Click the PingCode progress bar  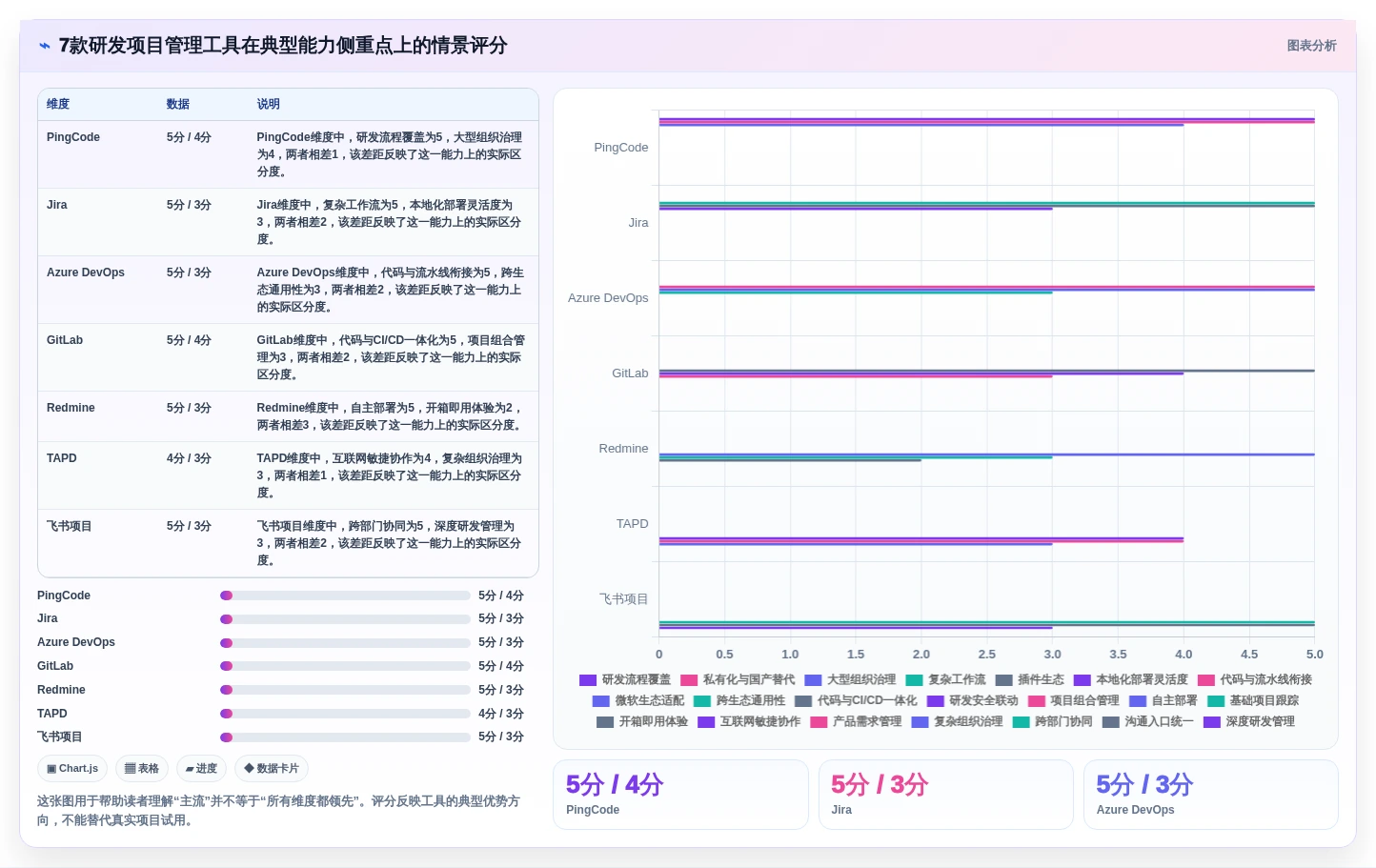point(345,595)
